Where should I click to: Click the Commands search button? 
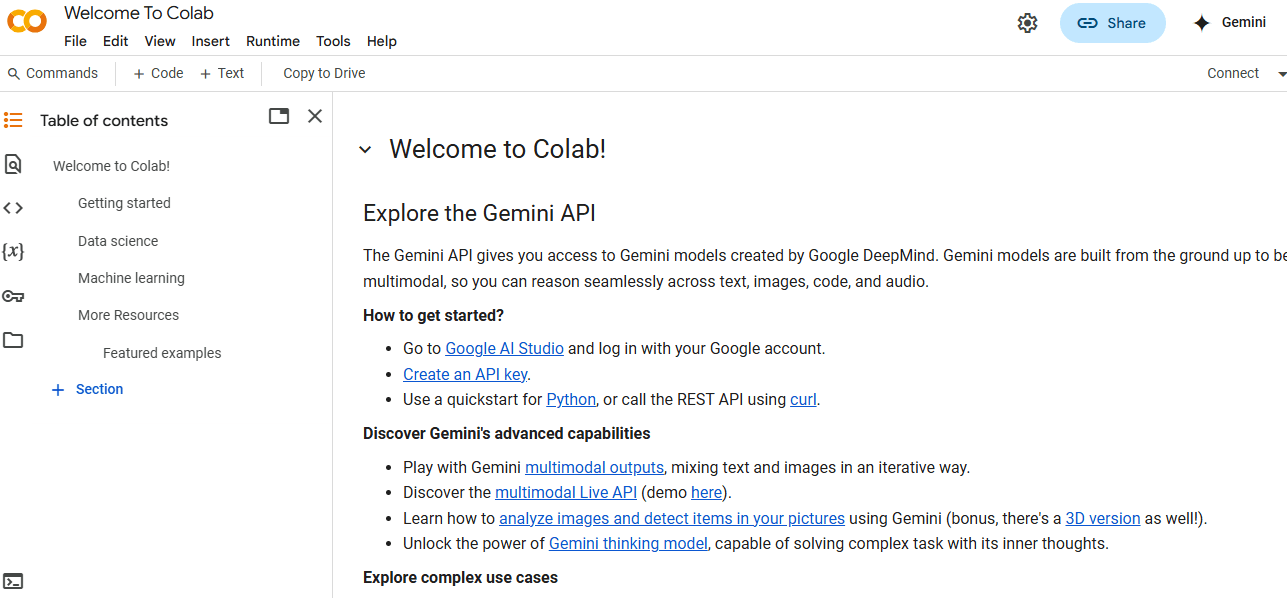pyautogui.click(x=53, y=73)
